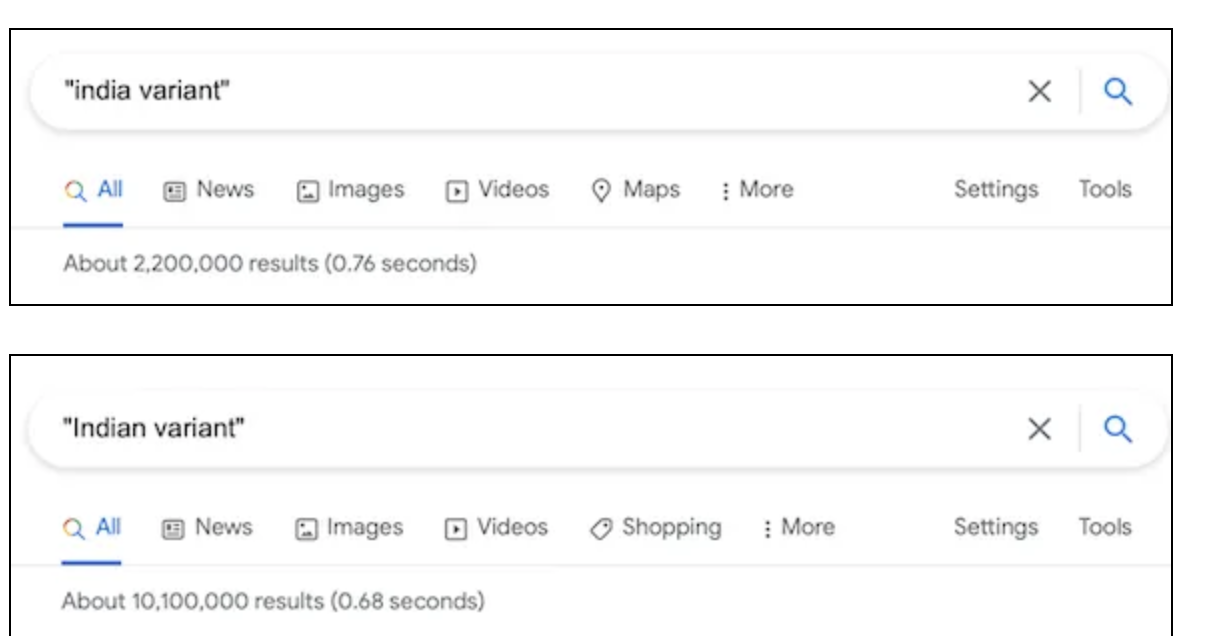
Task: Open Images results for "india variant"
Action: pos(350,190)
